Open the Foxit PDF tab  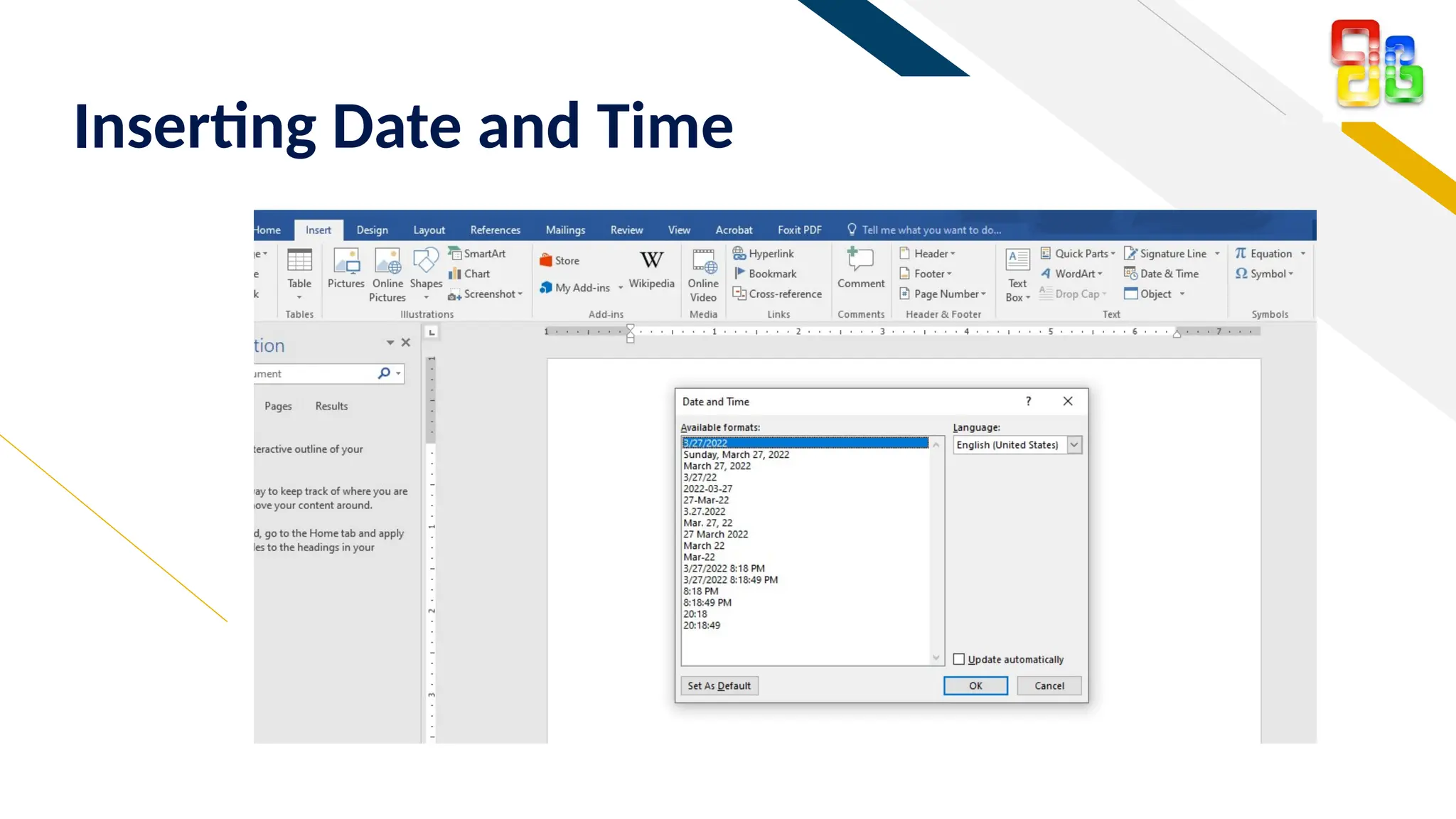tap(799, 230)
